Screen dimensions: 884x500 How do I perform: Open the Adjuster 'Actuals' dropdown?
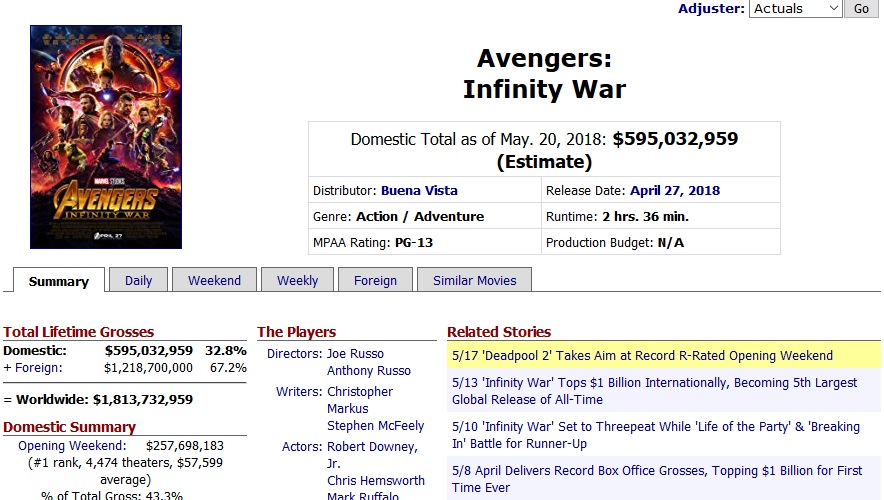coord(795,8)
